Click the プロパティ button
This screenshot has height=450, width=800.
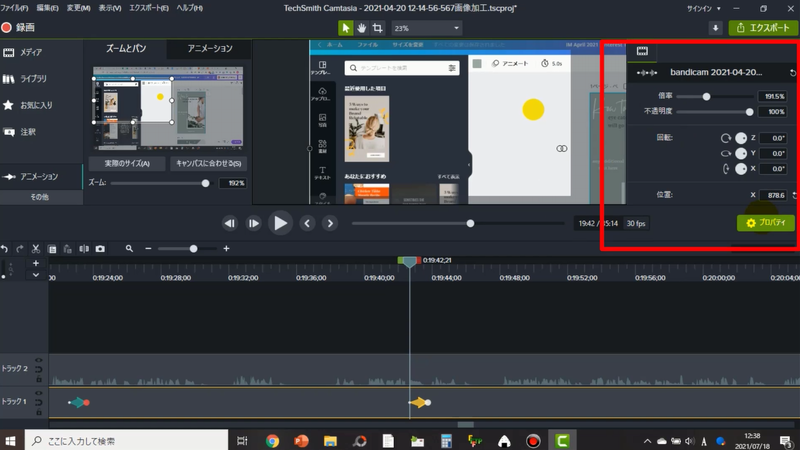[x=765, y=223]
